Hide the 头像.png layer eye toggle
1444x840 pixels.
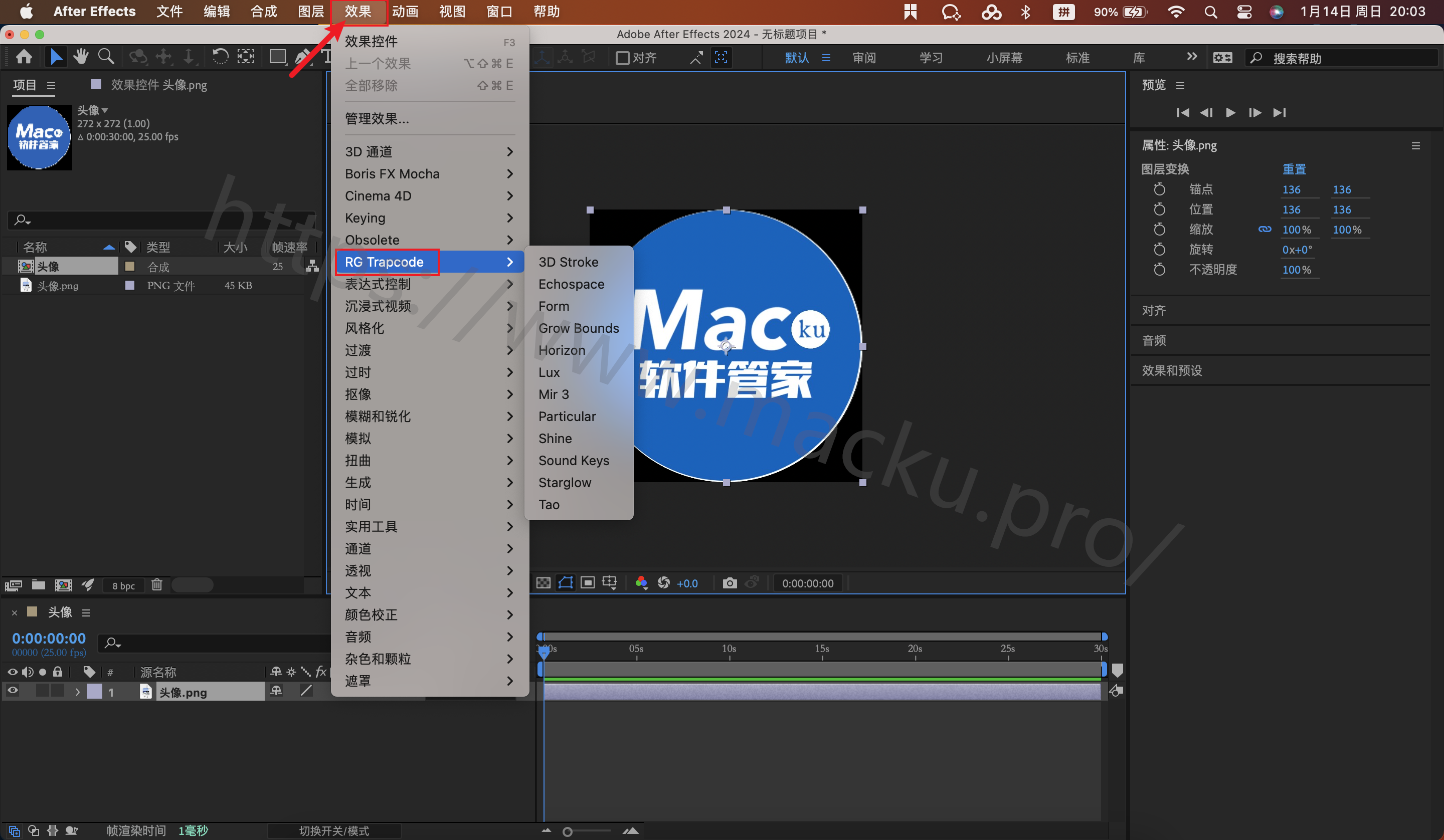point(12,691)
